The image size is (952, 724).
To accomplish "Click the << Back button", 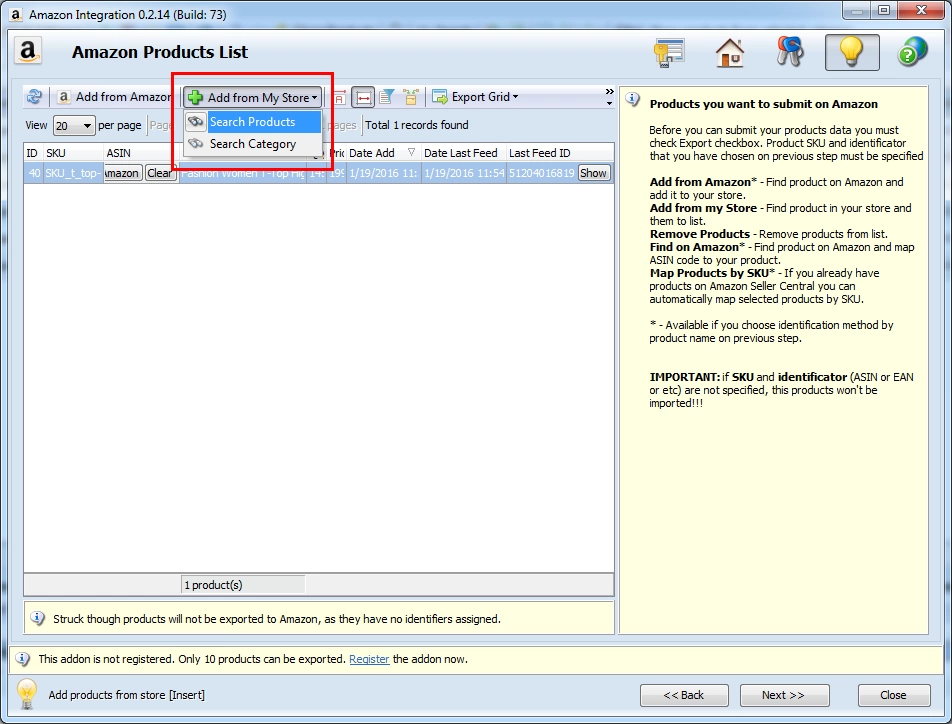I will (684, 695).
